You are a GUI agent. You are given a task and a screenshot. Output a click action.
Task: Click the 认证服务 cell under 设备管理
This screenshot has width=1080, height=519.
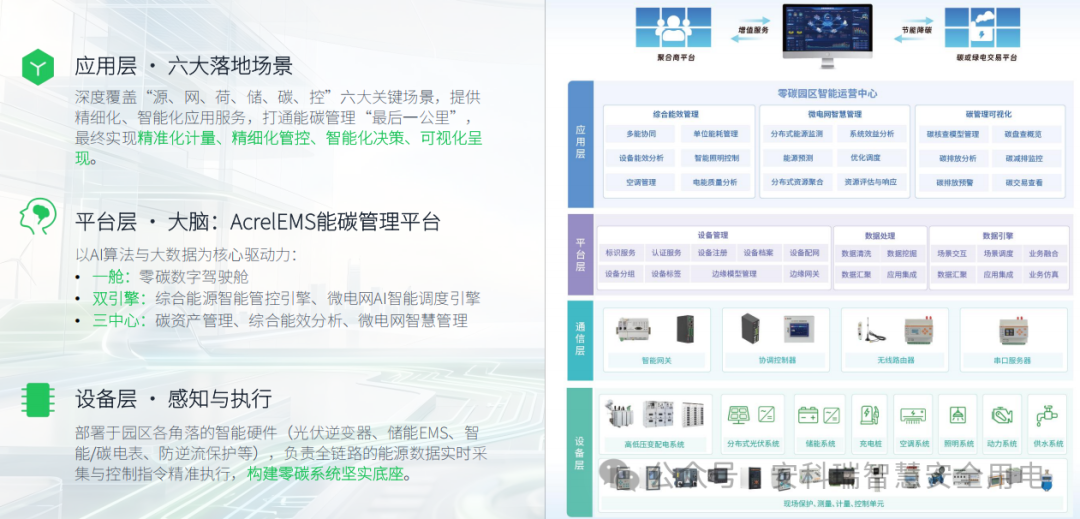pos(666,253)
